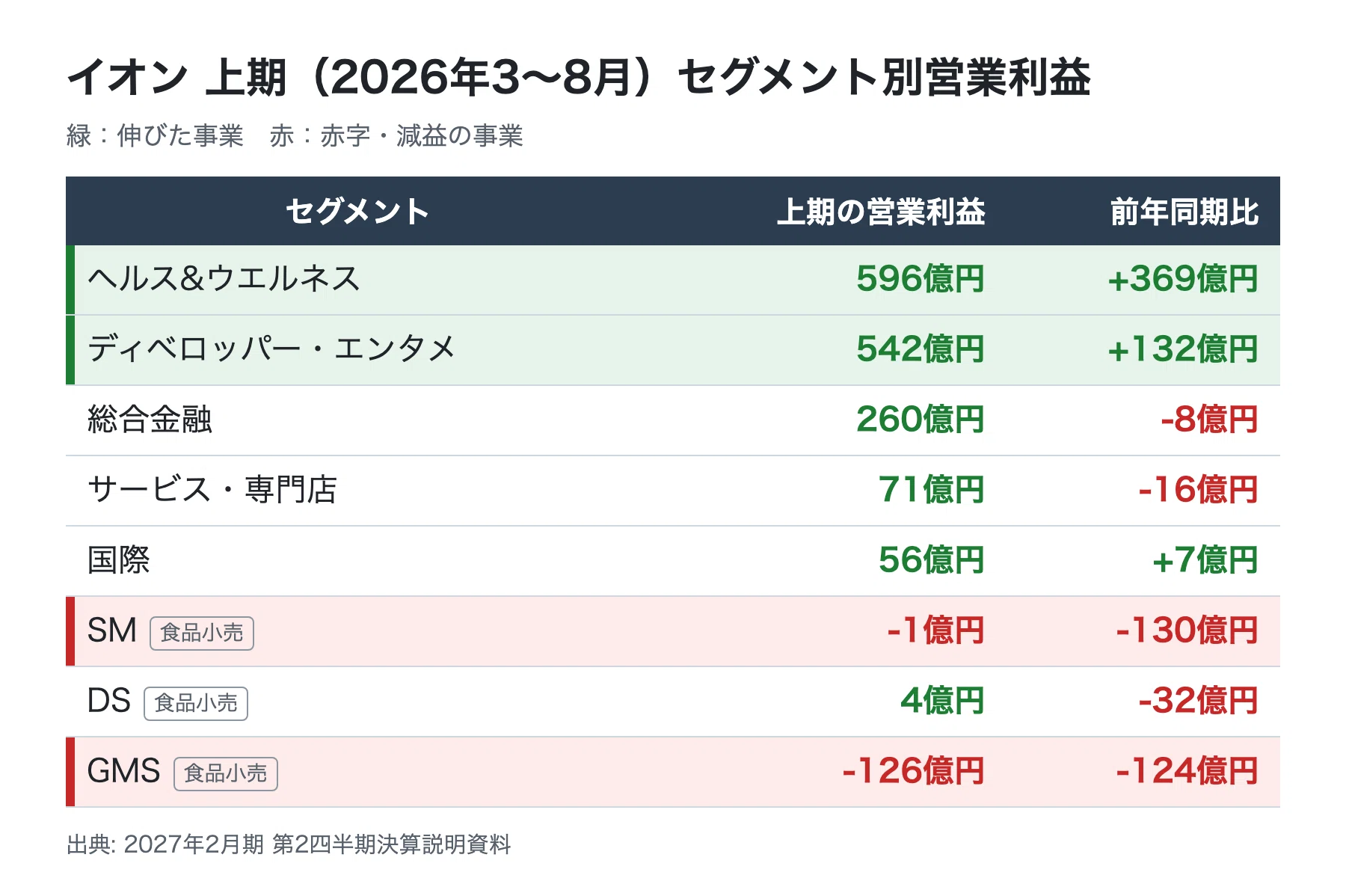Click the 食品小売 tag beside DS
1346x896 pixels.
point(196,704)
